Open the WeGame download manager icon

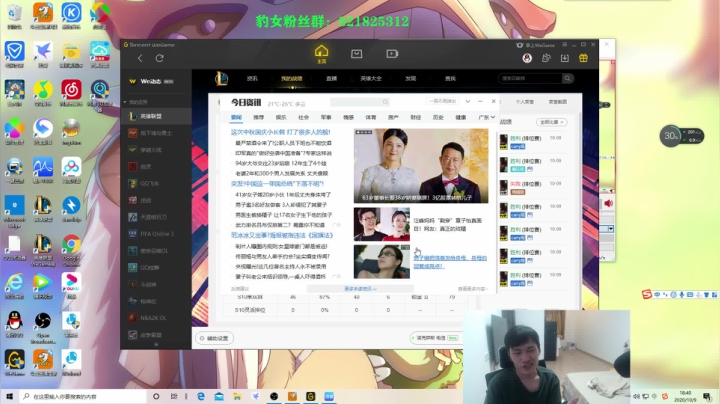(x=564, y=58)
